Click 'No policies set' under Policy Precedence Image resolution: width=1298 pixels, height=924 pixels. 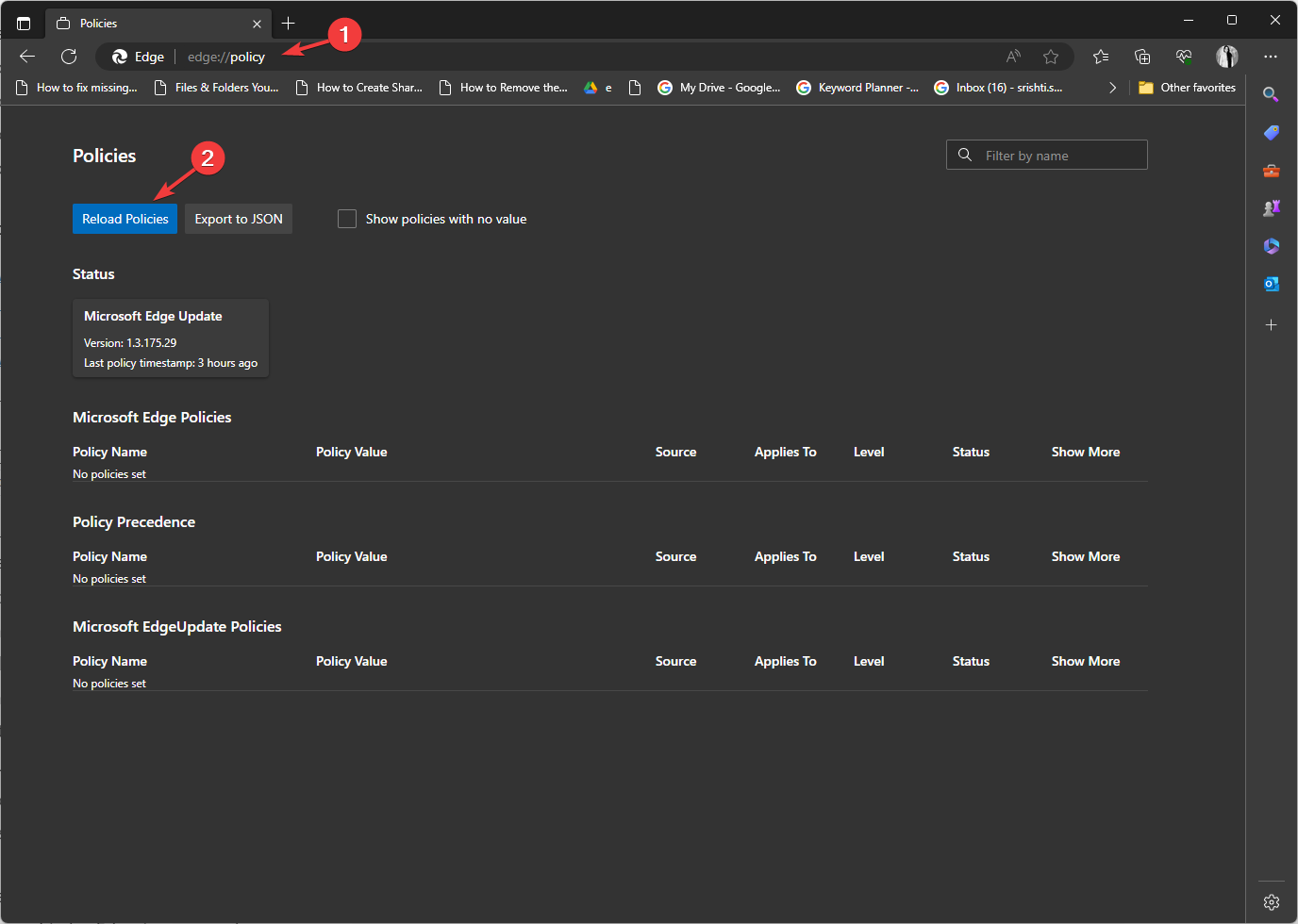tap(109, 579)
